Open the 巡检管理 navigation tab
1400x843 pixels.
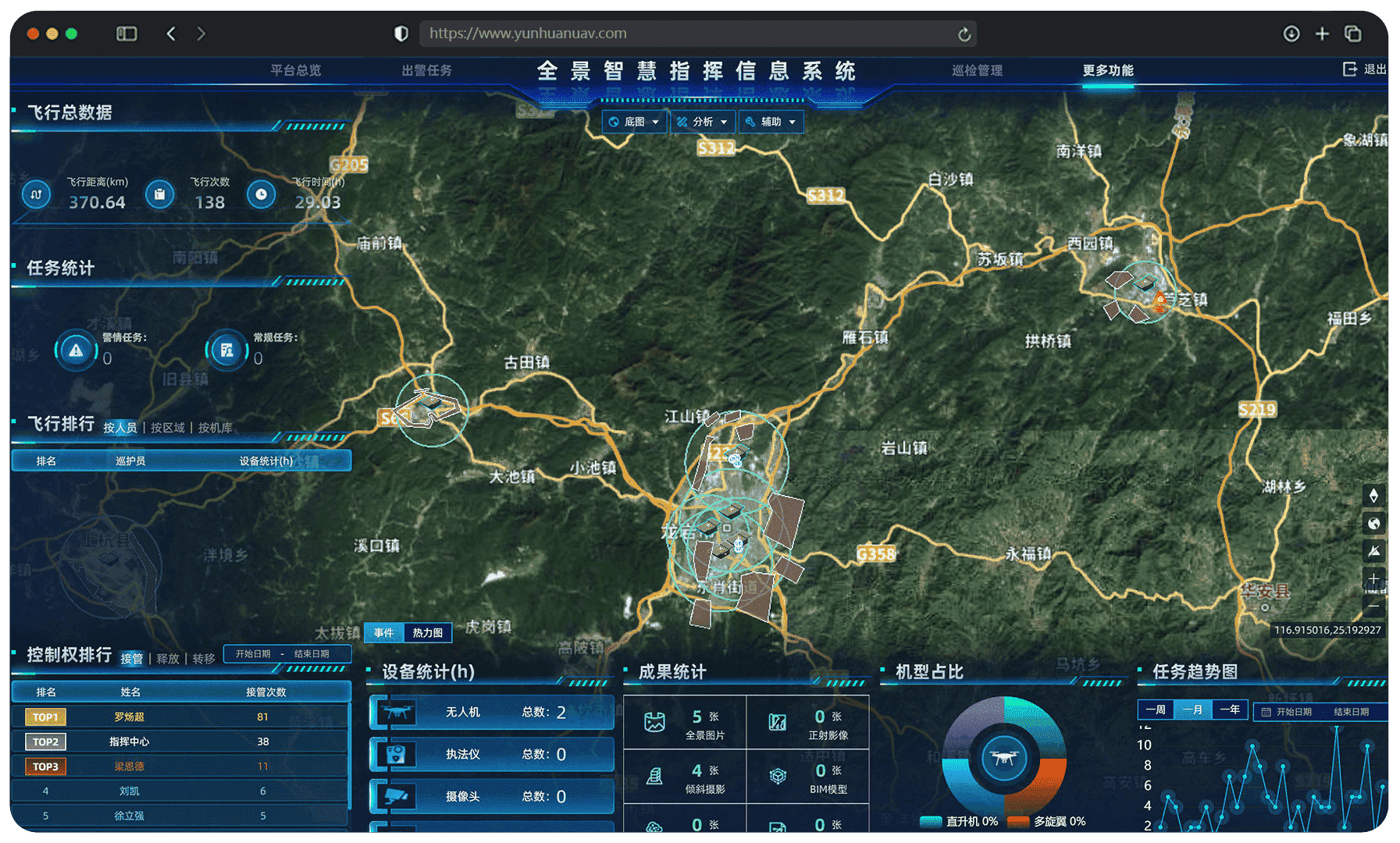click(x=977, y=70)
